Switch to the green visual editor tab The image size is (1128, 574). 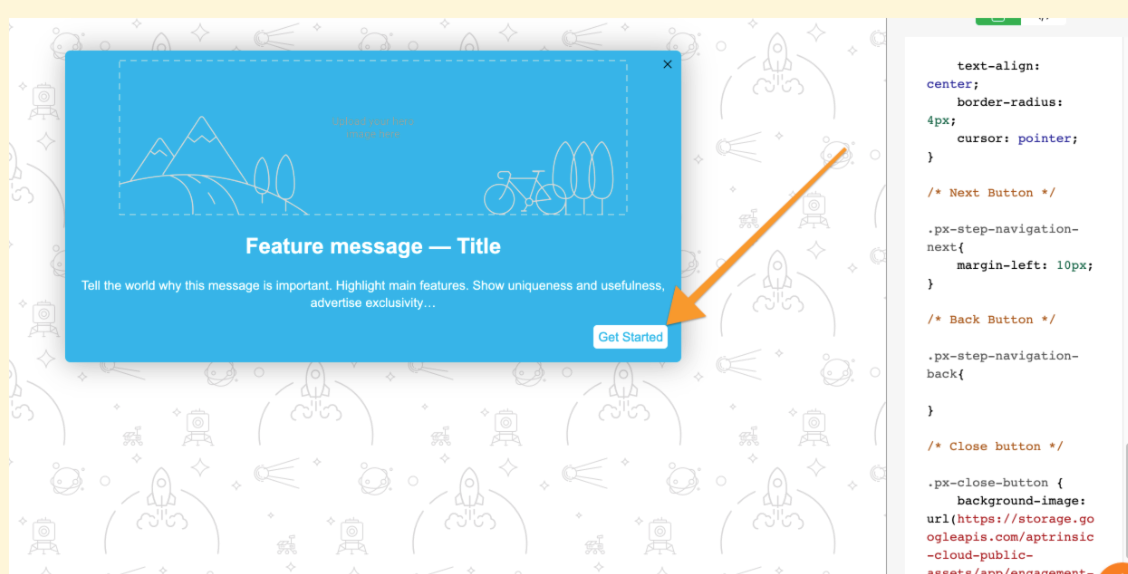pos(998,19)
